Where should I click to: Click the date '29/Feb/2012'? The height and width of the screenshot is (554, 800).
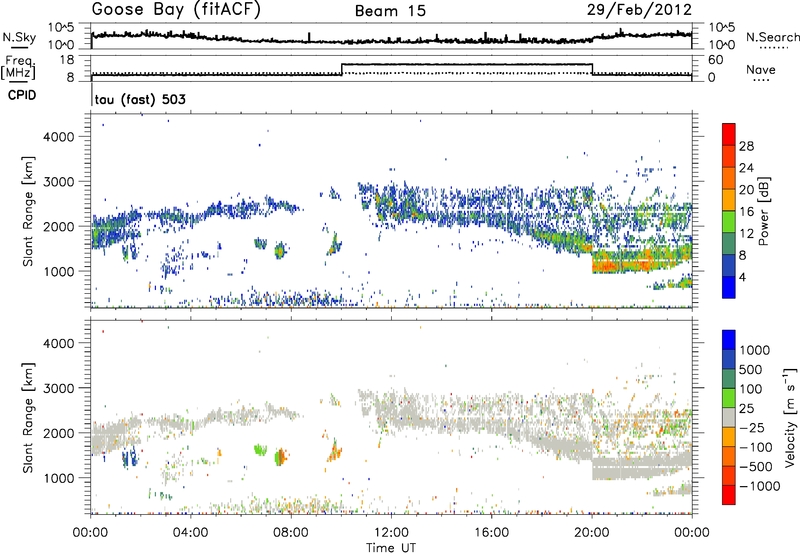coord(639,10)
